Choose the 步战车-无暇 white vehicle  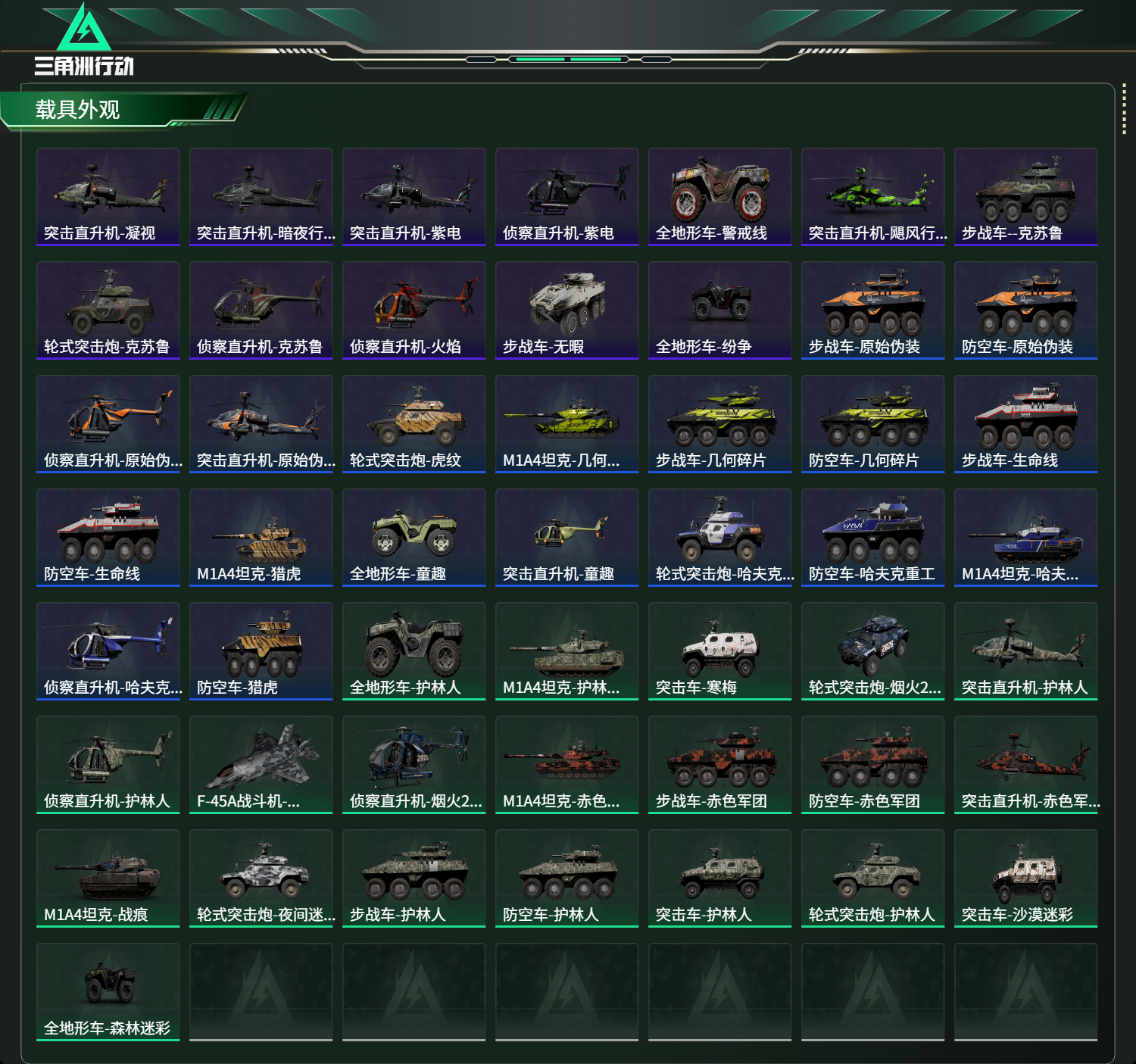point(567,310)
